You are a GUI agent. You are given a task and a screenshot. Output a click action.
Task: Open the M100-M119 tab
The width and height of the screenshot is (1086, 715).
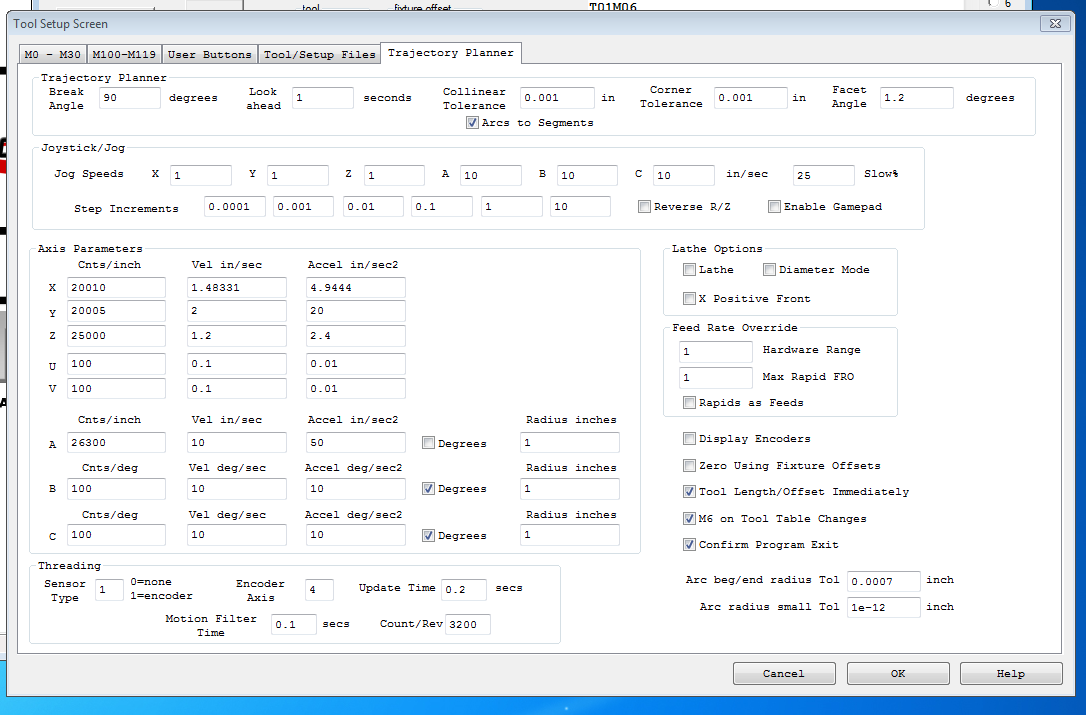coord(124,54)
